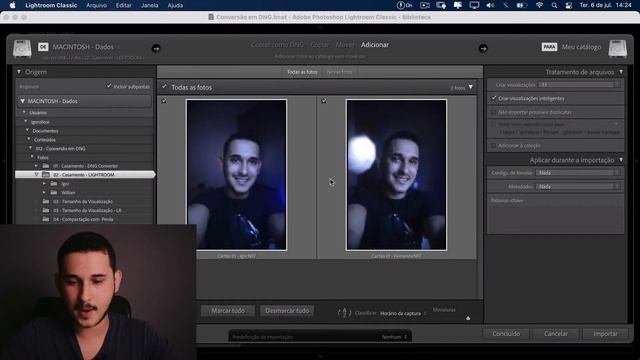This screenshot has width=640, height=360.
Task: Toggle Adicionar à coleção checkbox
Action: (494, 145)
